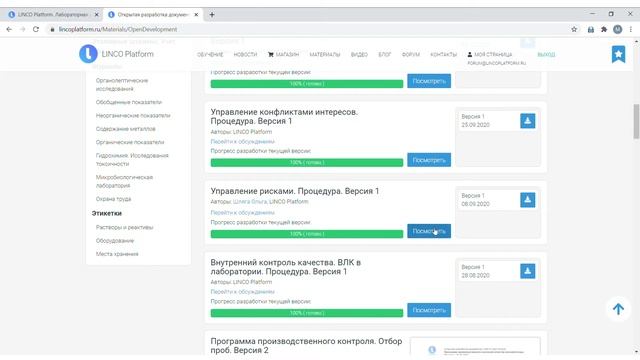Viewport: 640px width, 360px height.
Task: Go back in browser history
Action: 9,29
